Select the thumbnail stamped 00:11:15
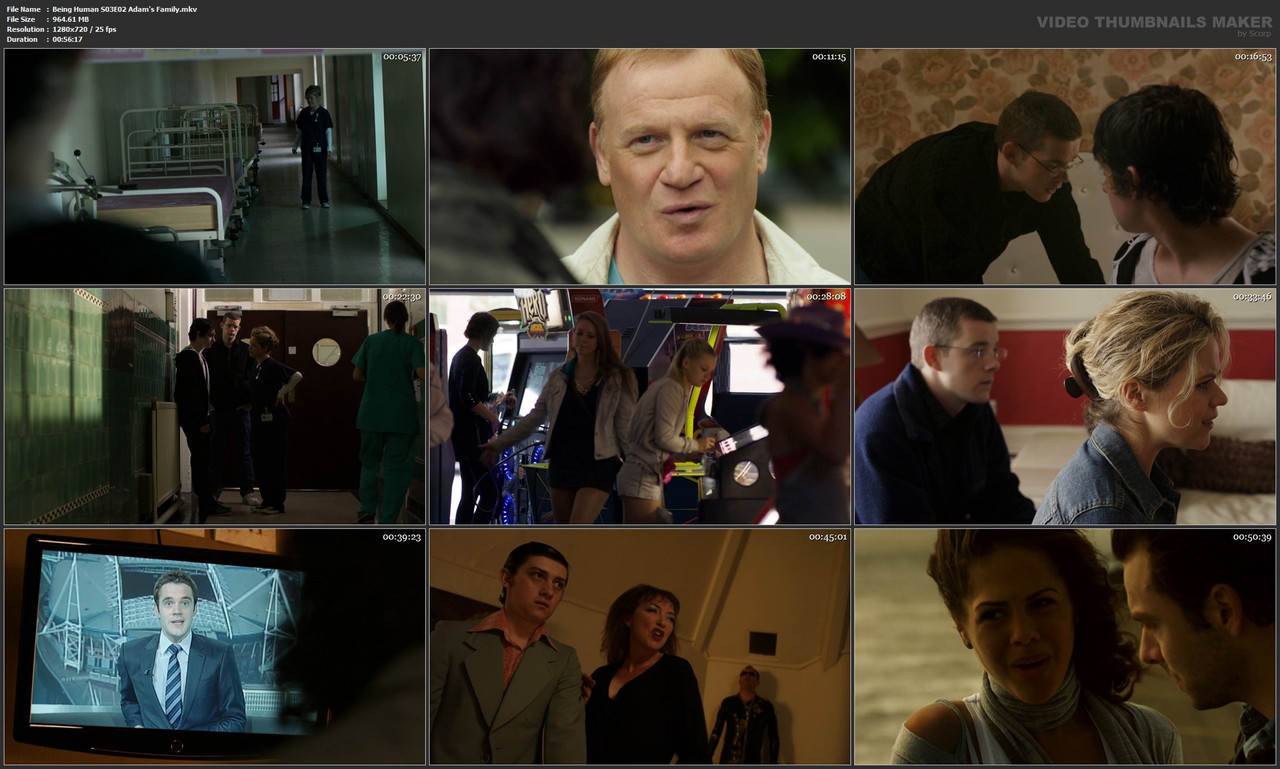The width and height of the screenshot is (1280, 769). [640, 167]
